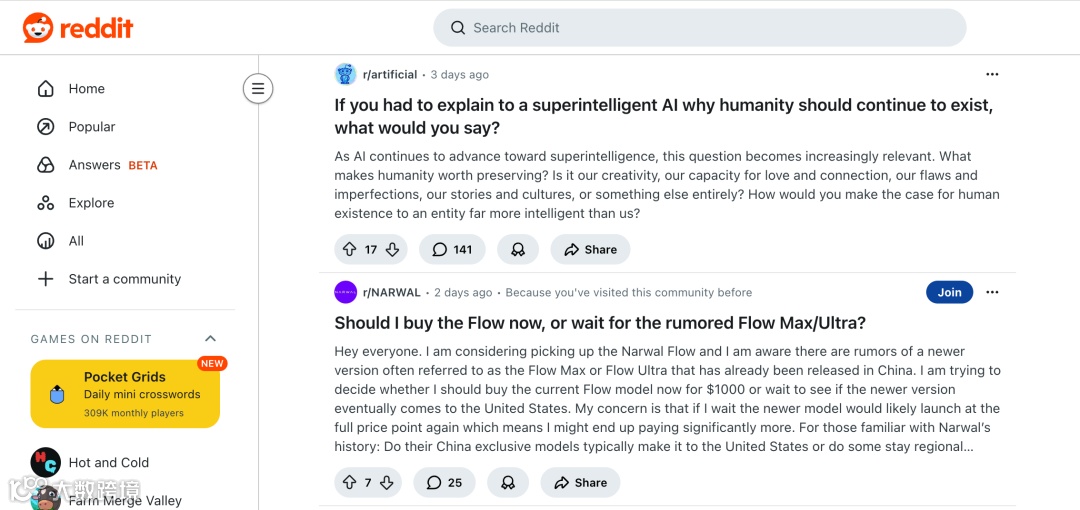Image resolution: width=1080 pixels, height=510 pixels.
Task: Upvote the superintelligent AI post
Action: coord(349,249)
